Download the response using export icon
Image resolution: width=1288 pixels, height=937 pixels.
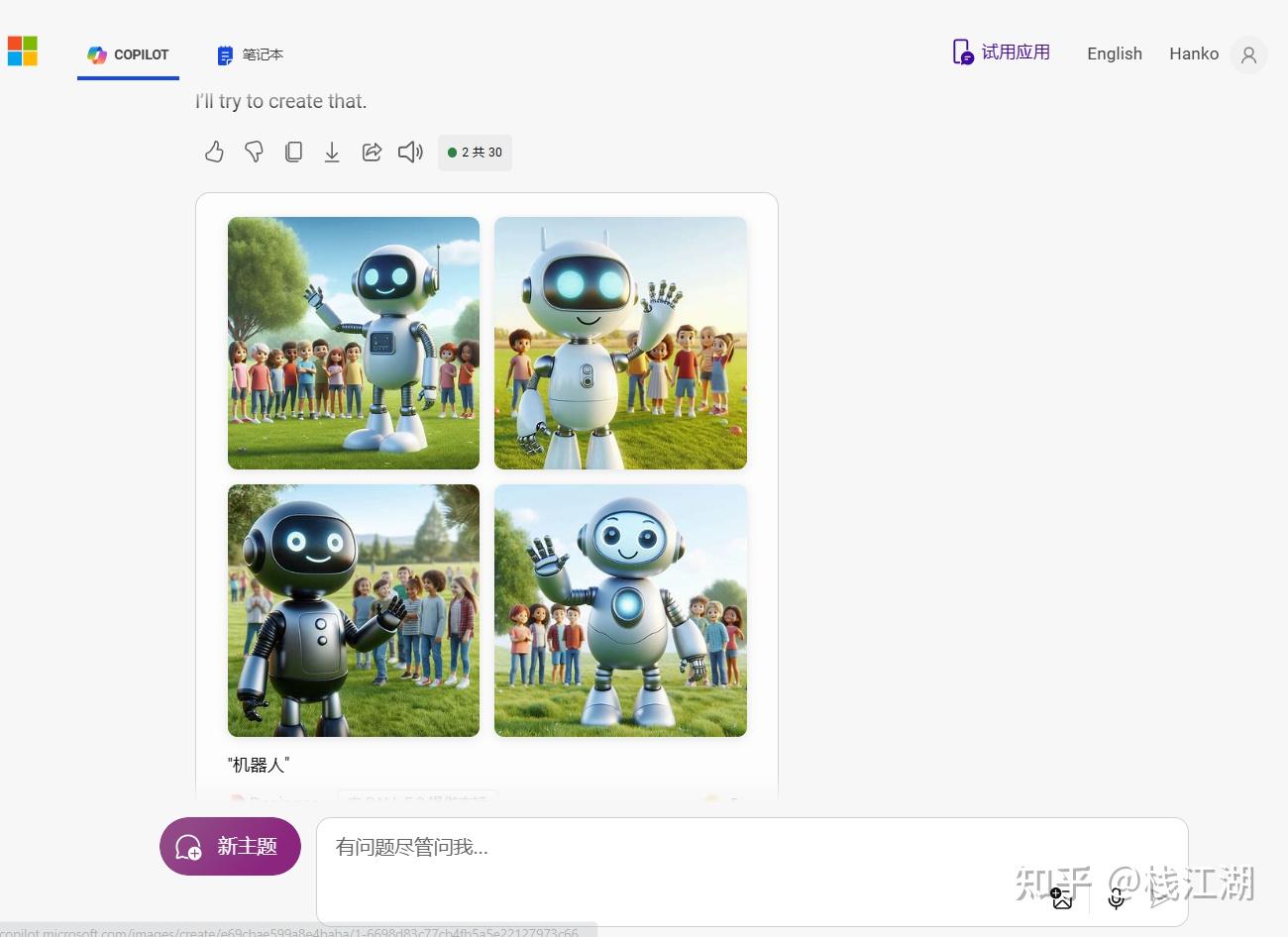[x=332, y=152]
